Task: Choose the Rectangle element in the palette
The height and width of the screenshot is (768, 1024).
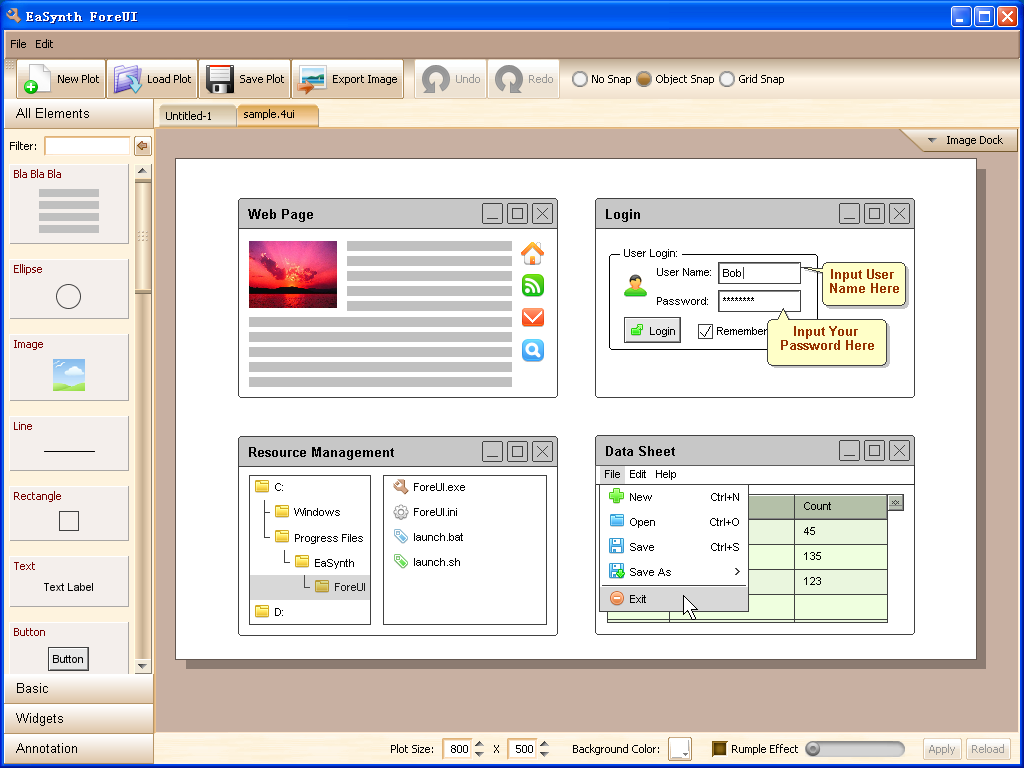Action: tap(69, 513)
